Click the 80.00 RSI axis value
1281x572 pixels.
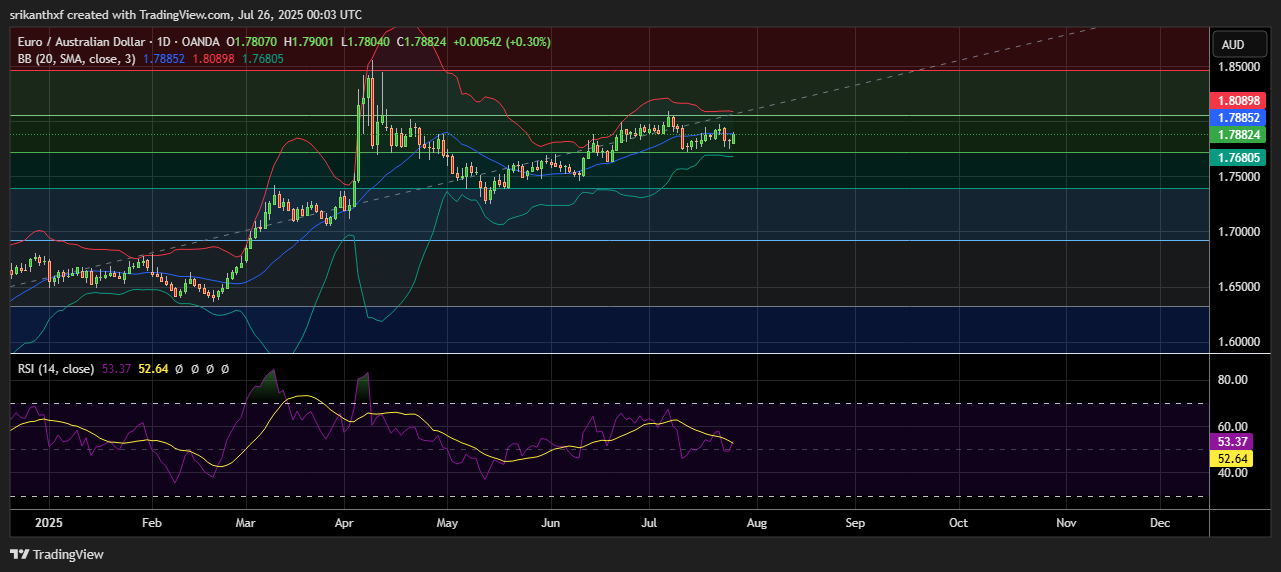(x=1233, y=380)
